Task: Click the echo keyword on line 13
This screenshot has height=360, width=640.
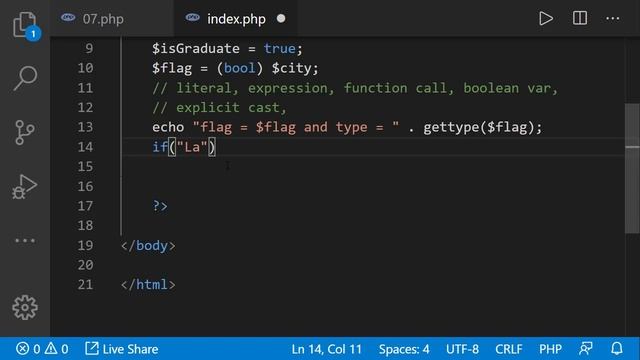Action: pyautogui.click(x=168, y=127)
